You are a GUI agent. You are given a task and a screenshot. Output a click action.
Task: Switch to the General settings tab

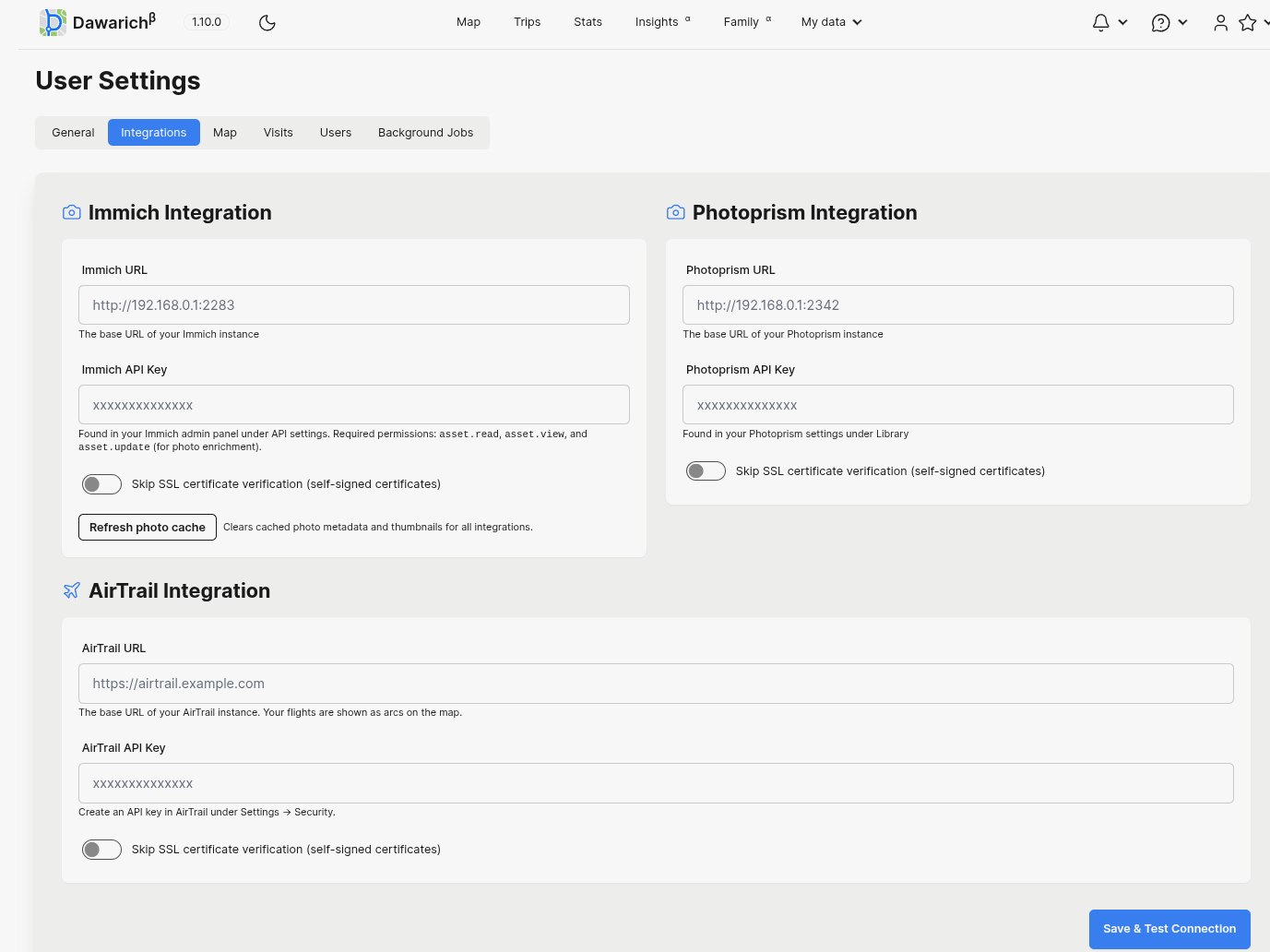pos(73,133)
